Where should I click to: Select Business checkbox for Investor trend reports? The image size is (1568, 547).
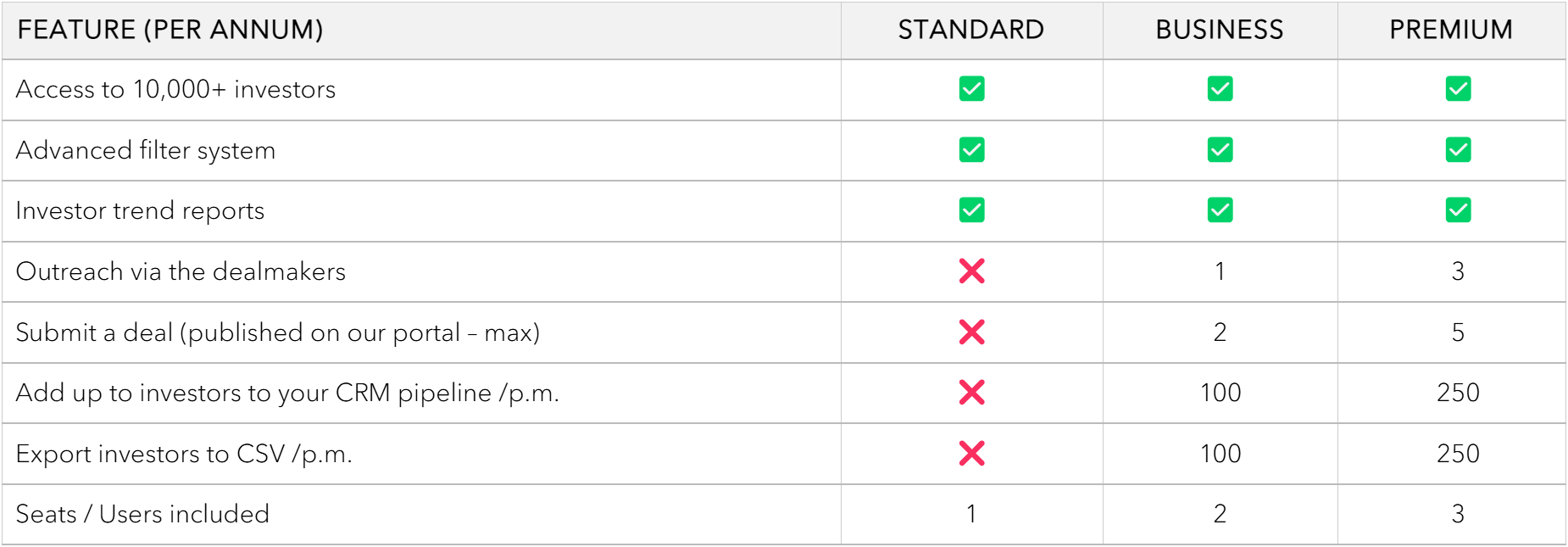pos(1220,210)
